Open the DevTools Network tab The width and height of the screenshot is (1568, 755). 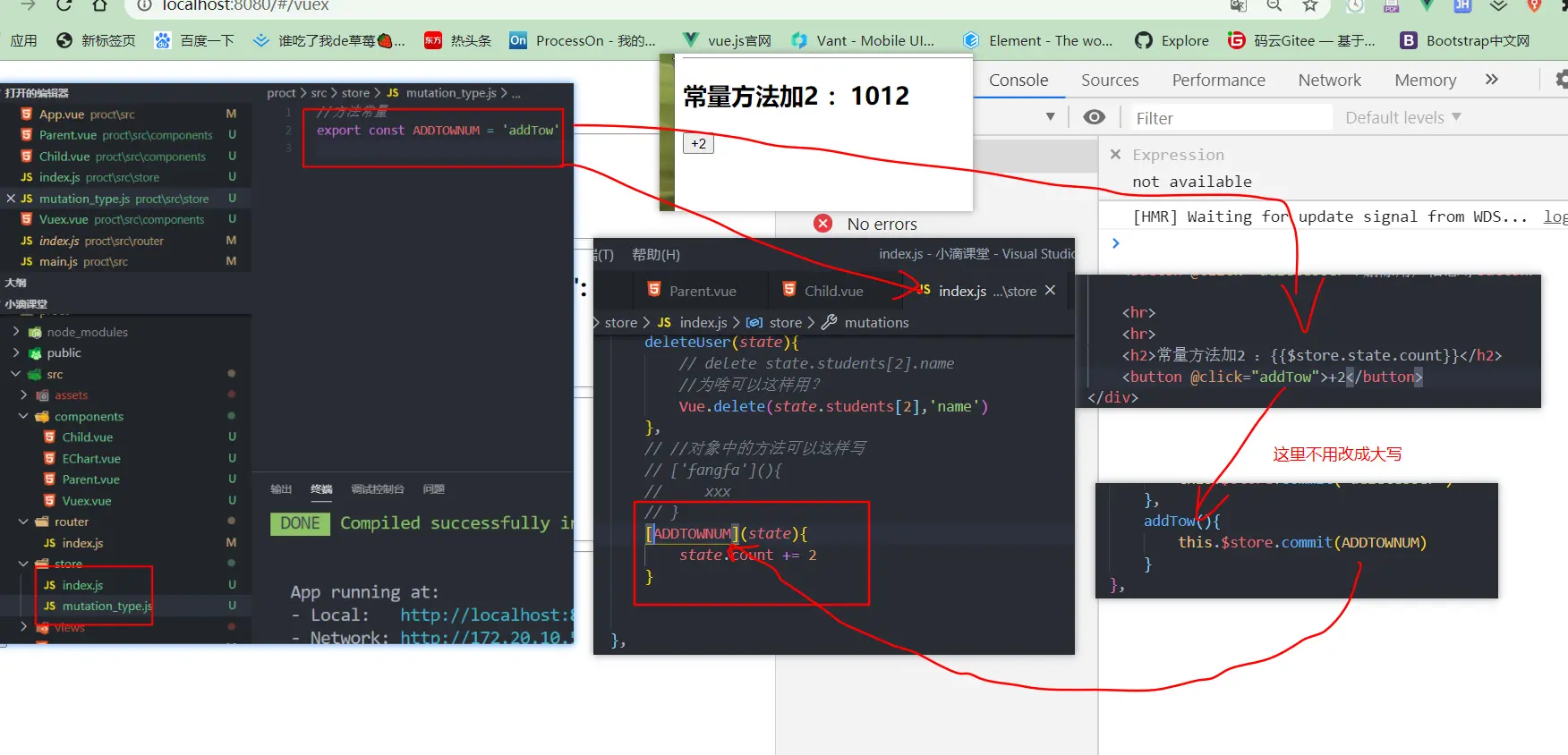point(1329,80)
